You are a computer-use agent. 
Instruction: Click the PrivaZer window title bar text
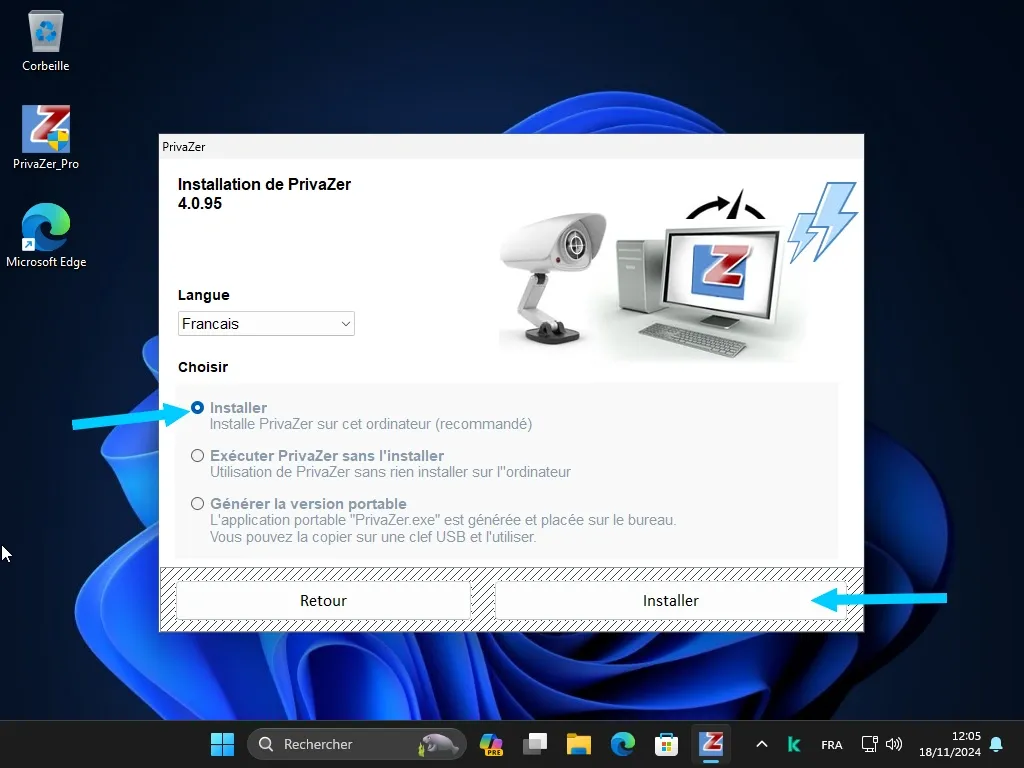click(184, 147)
